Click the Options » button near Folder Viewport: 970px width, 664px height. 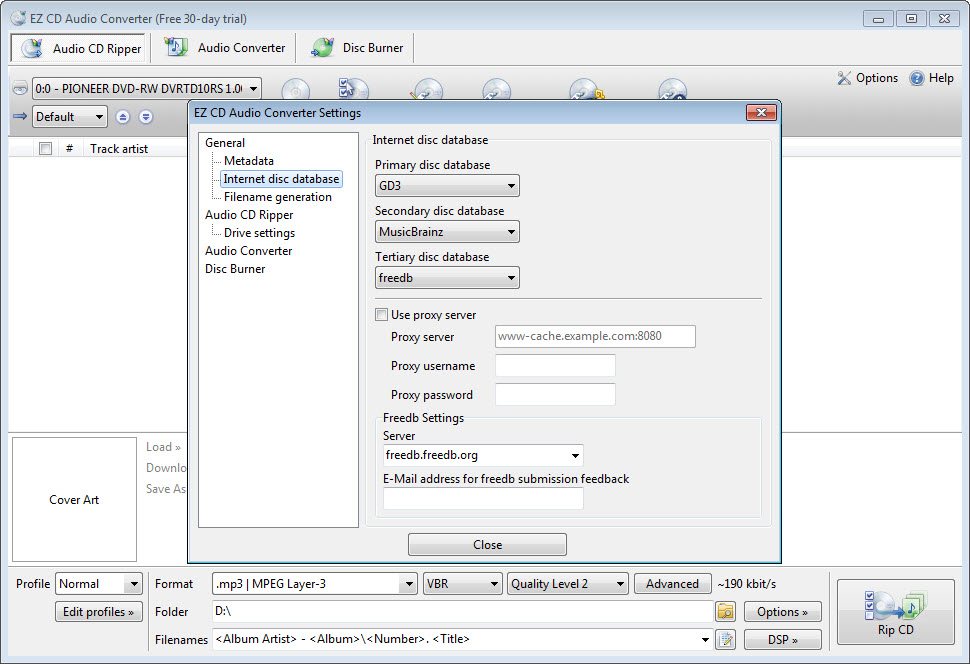tap(783, 611)
